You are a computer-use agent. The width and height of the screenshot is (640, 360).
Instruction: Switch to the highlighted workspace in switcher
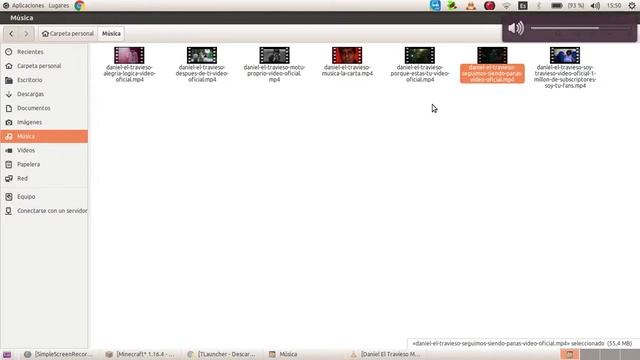569,354
